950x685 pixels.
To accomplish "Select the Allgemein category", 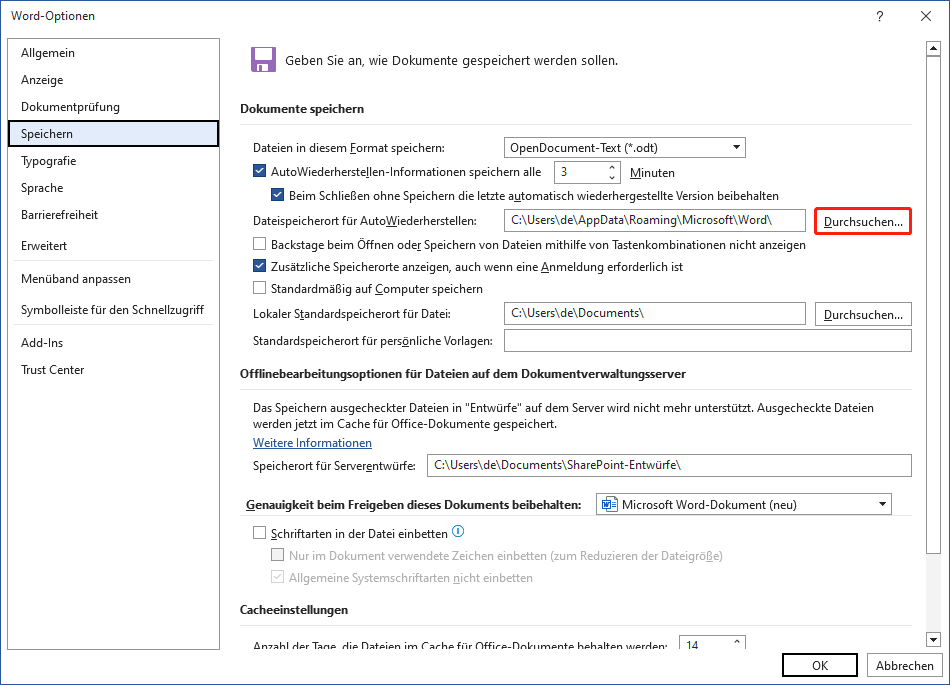I will point(113,53).
